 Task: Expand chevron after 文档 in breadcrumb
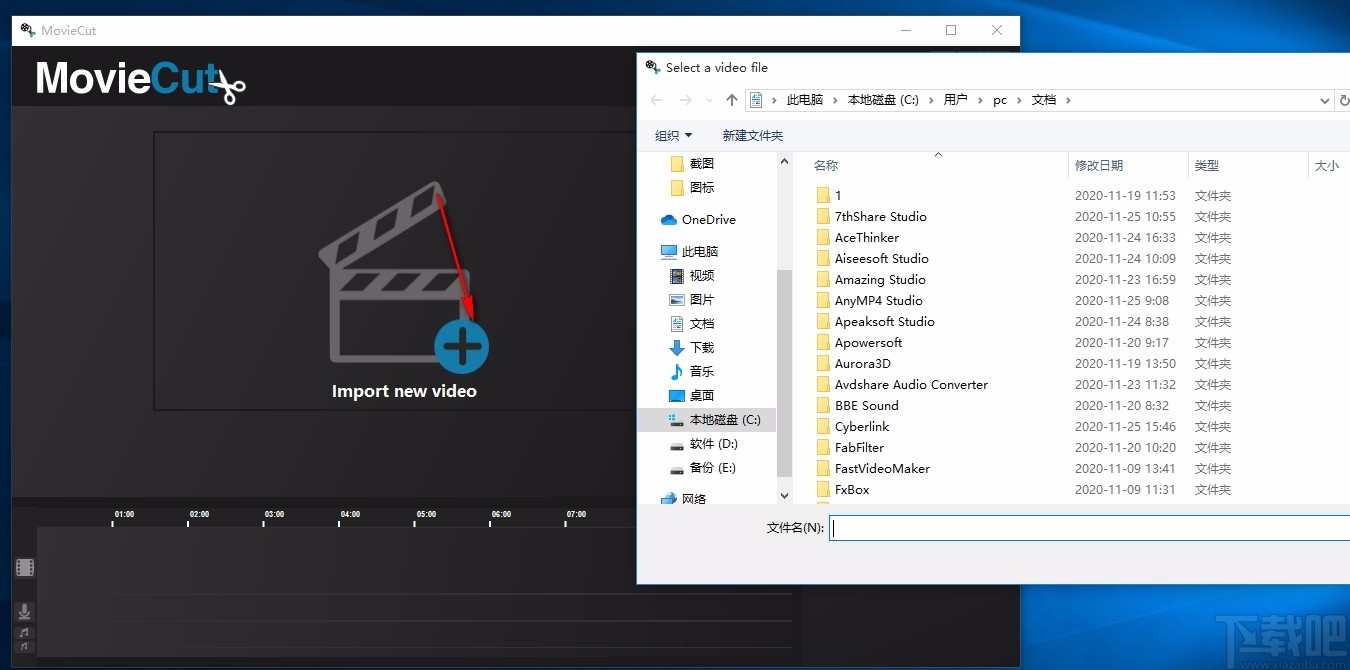[1068, 100]
